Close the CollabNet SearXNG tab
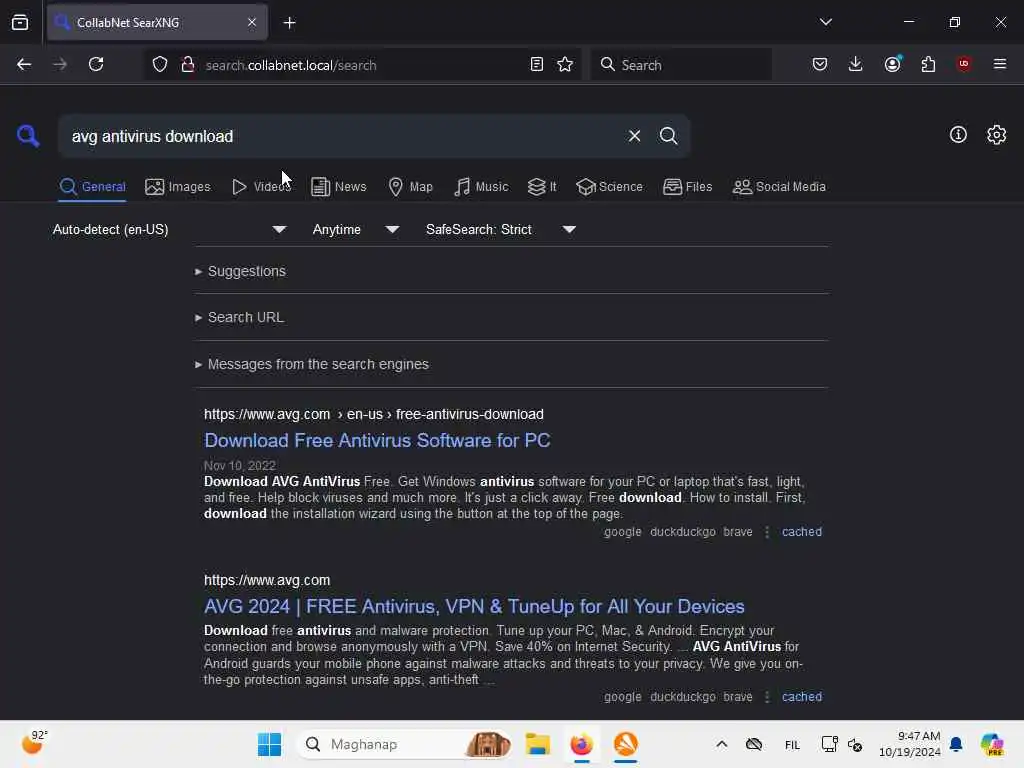 point(252,22)
